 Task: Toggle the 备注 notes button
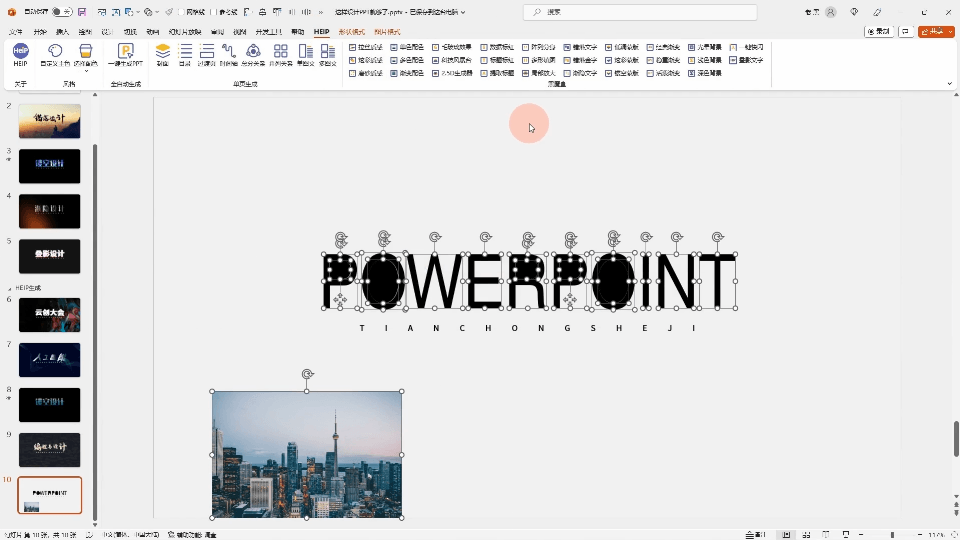(x=756, y=534)
